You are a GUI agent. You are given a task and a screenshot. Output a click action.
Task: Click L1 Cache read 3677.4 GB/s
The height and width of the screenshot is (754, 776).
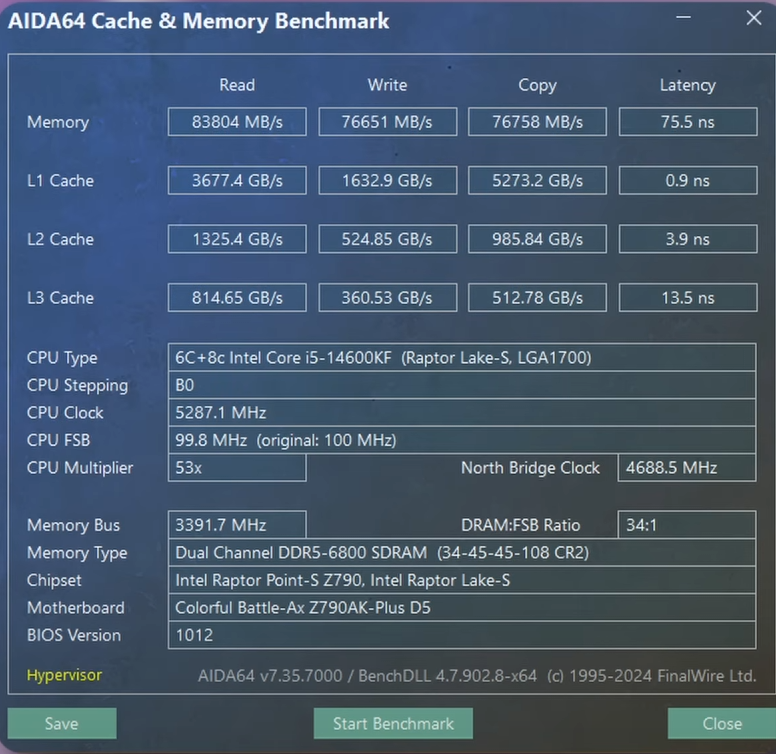237,180
